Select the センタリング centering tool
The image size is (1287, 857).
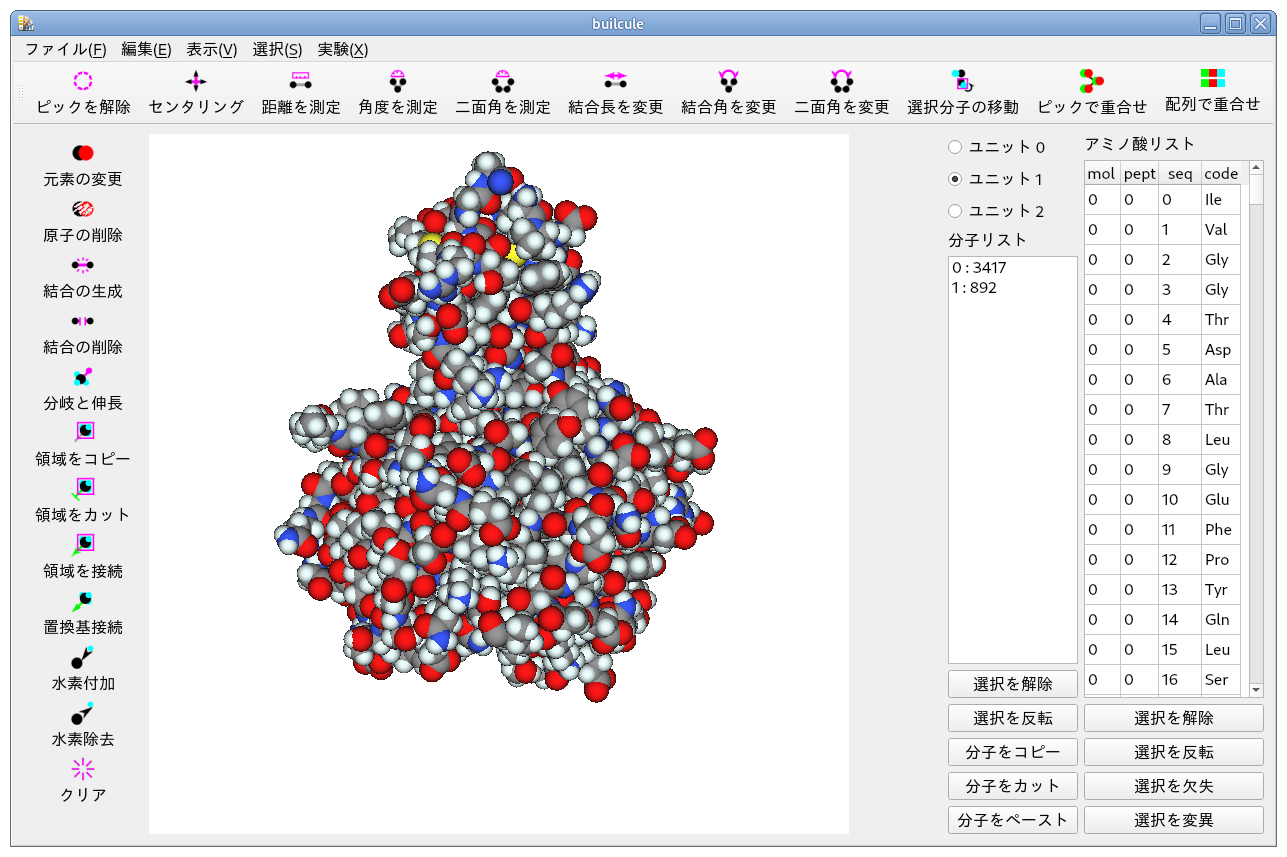point(196,82)
